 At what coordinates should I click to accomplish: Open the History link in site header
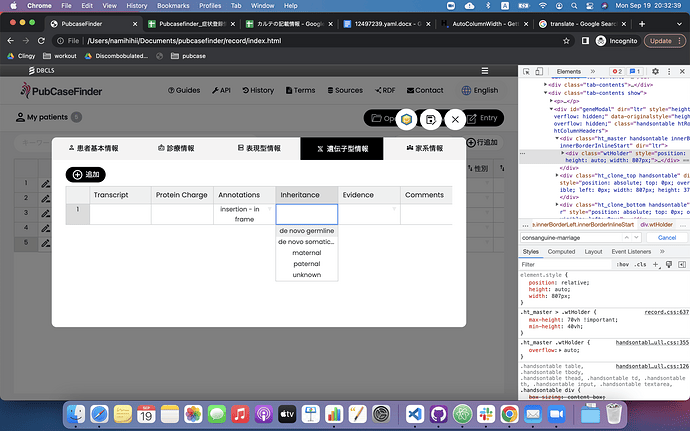click(258, 90)
